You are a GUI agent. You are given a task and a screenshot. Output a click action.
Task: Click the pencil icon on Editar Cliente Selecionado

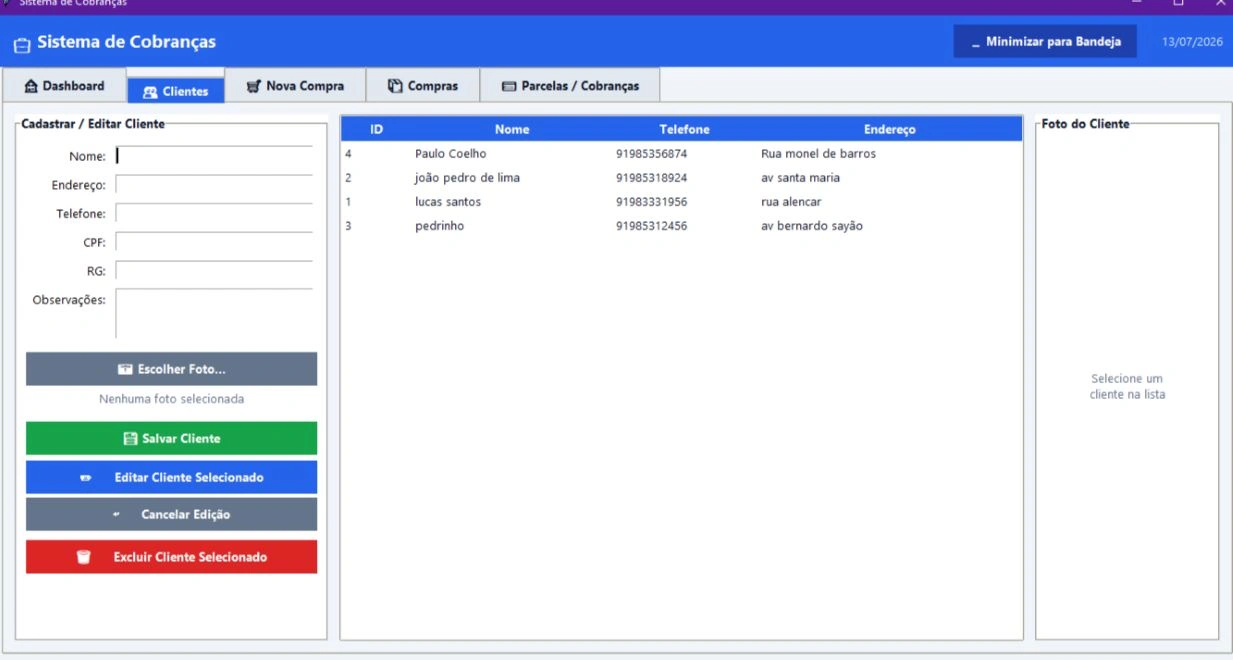tap(86, 478)
